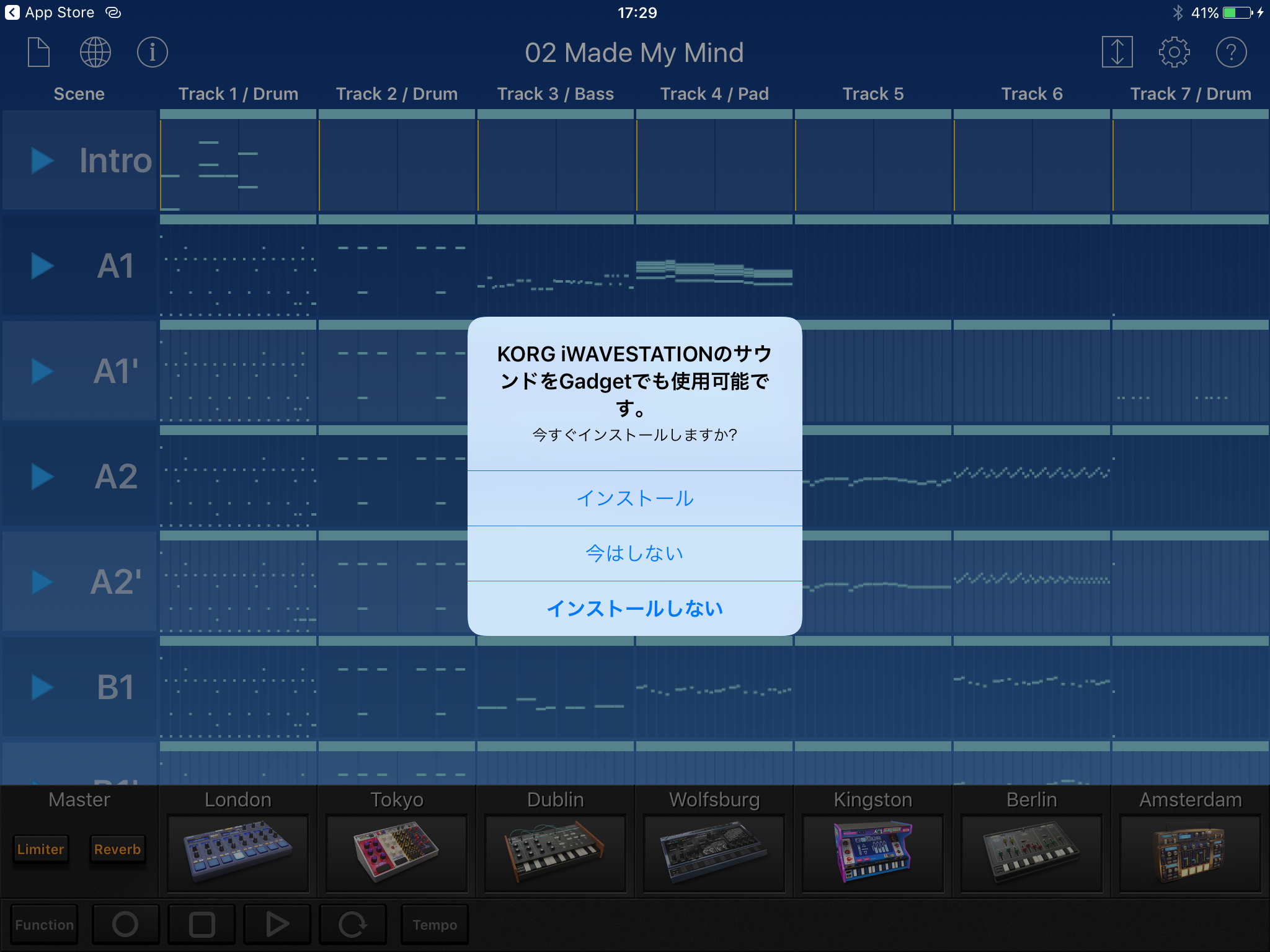
Task: Tap the インストール option in the dialog
Action: [634, 498]
